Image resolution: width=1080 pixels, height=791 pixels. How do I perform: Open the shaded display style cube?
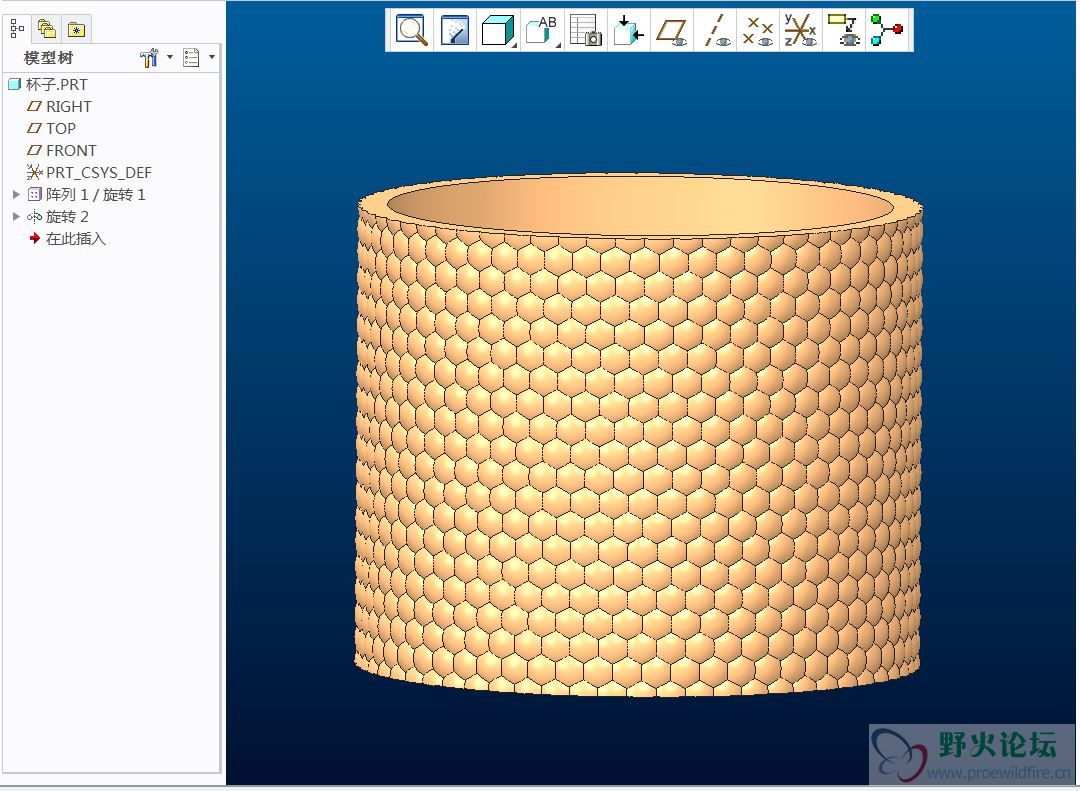tap(497, 30)
